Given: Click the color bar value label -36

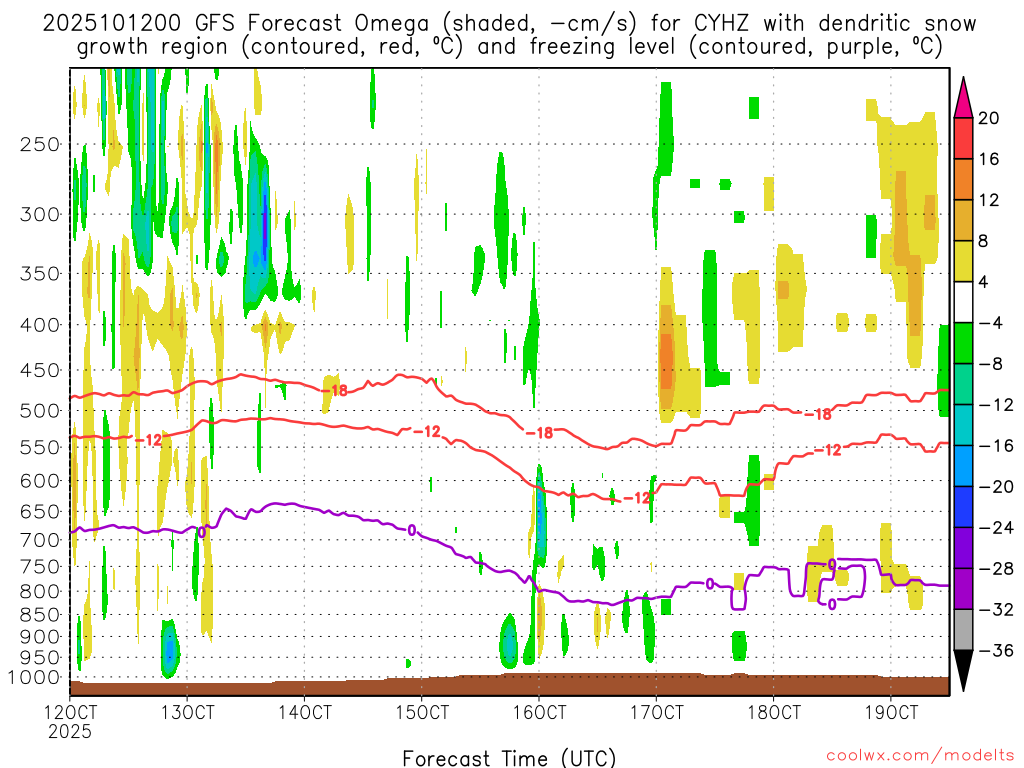Looking at the screenshot, I should click(x=995, y=650).
